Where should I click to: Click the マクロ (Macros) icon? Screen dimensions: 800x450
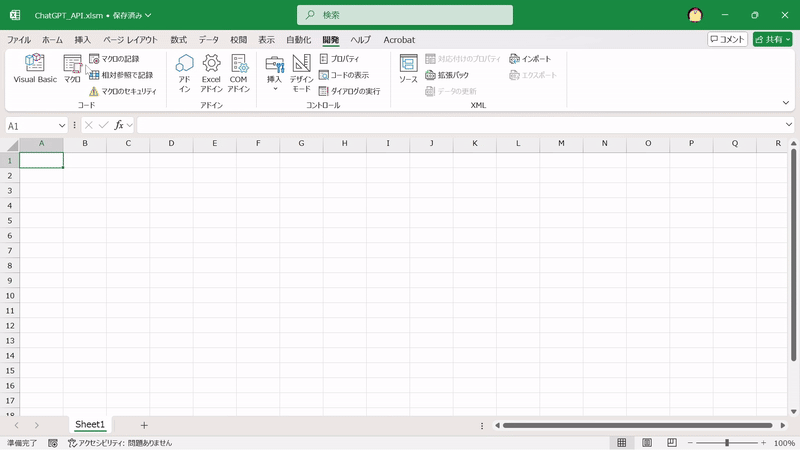[72, 68]
